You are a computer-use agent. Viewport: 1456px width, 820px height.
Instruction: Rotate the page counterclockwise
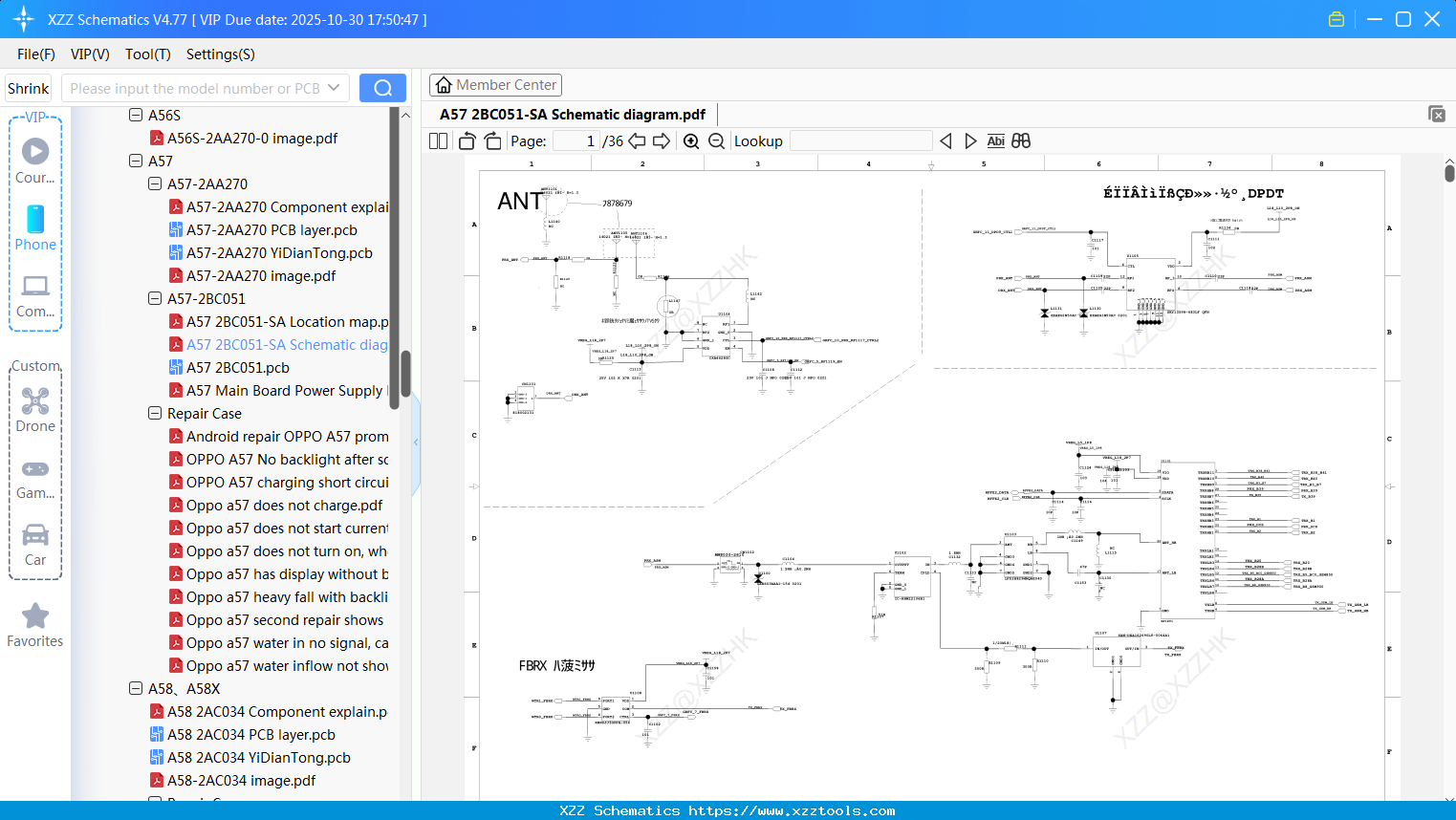[467, 141]
